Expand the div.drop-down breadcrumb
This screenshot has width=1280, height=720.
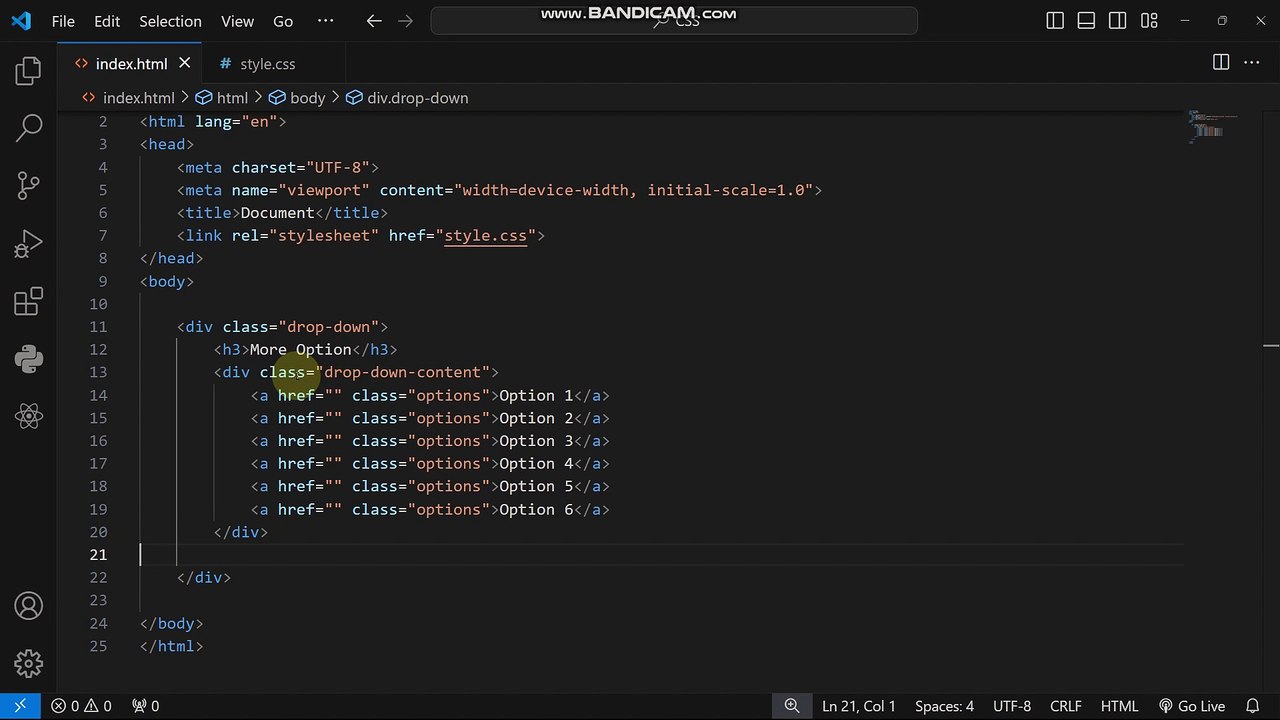[417, 98]
